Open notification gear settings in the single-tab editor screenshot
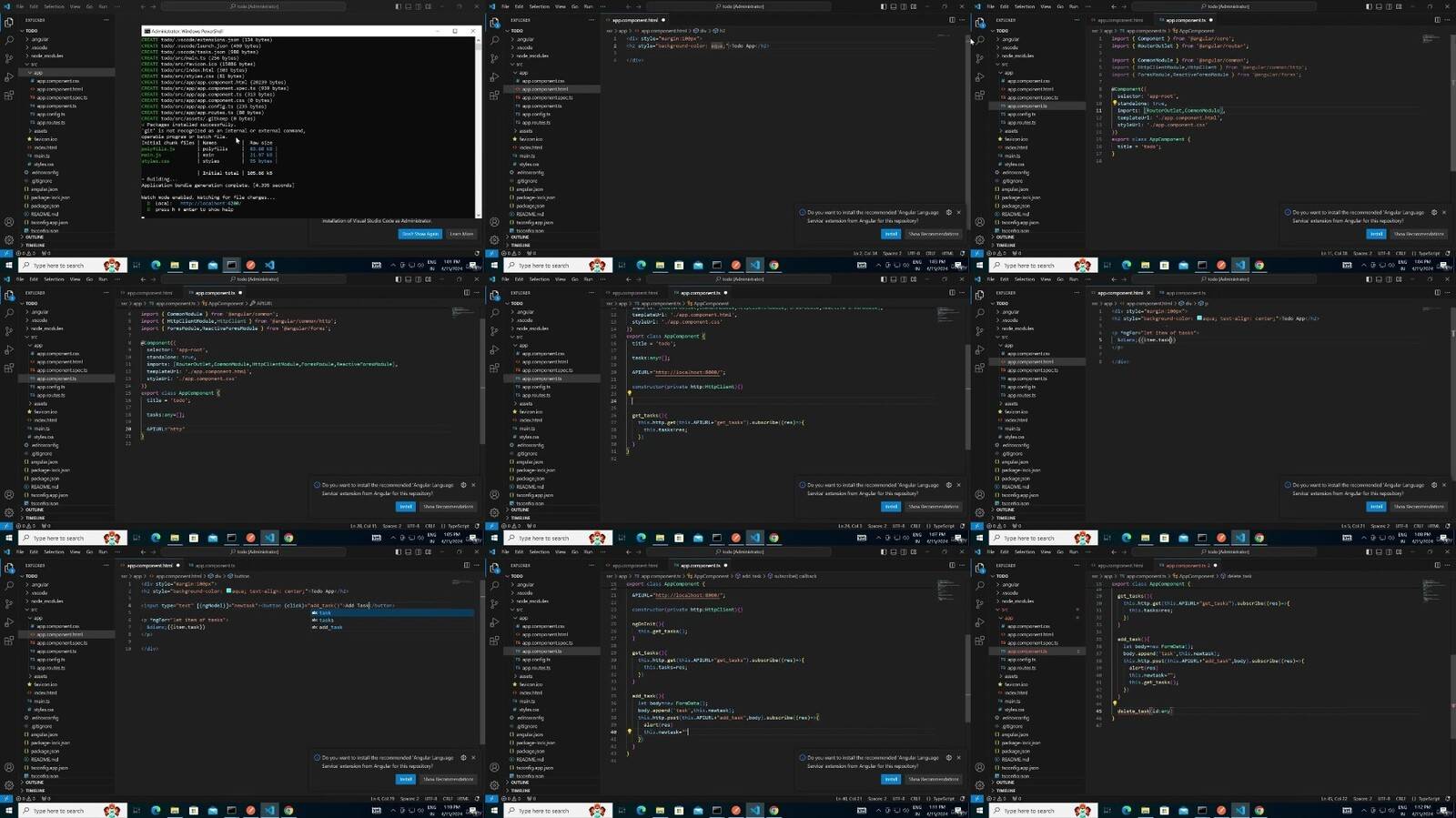The width and height of the screenshot is (1456, 818). [948, 213]
